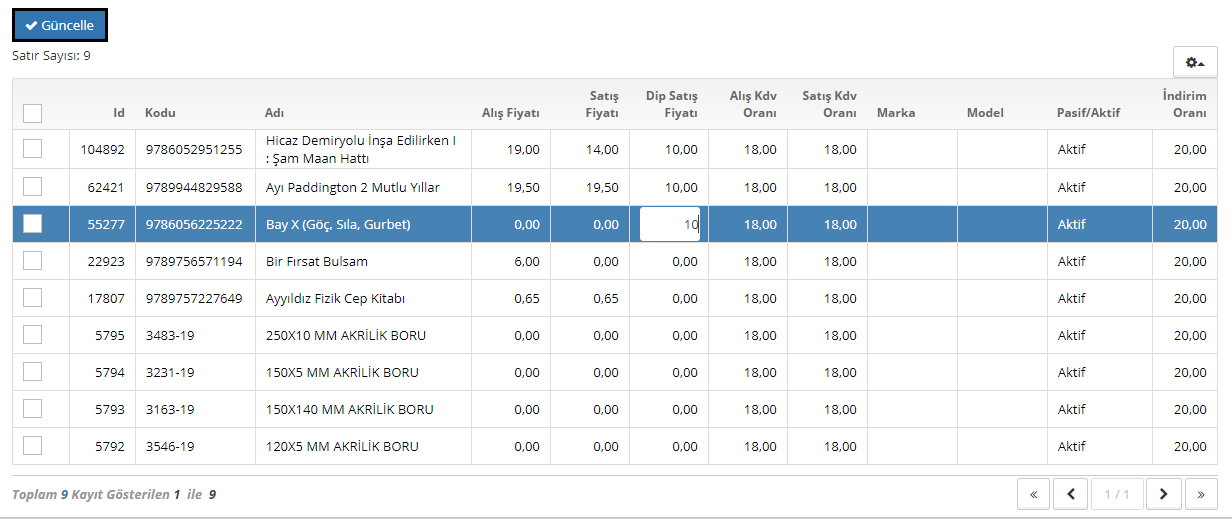The image size is (1232, 519).
Task: Select checkbox for Ayı Paddington row
Action: point(33,187)
